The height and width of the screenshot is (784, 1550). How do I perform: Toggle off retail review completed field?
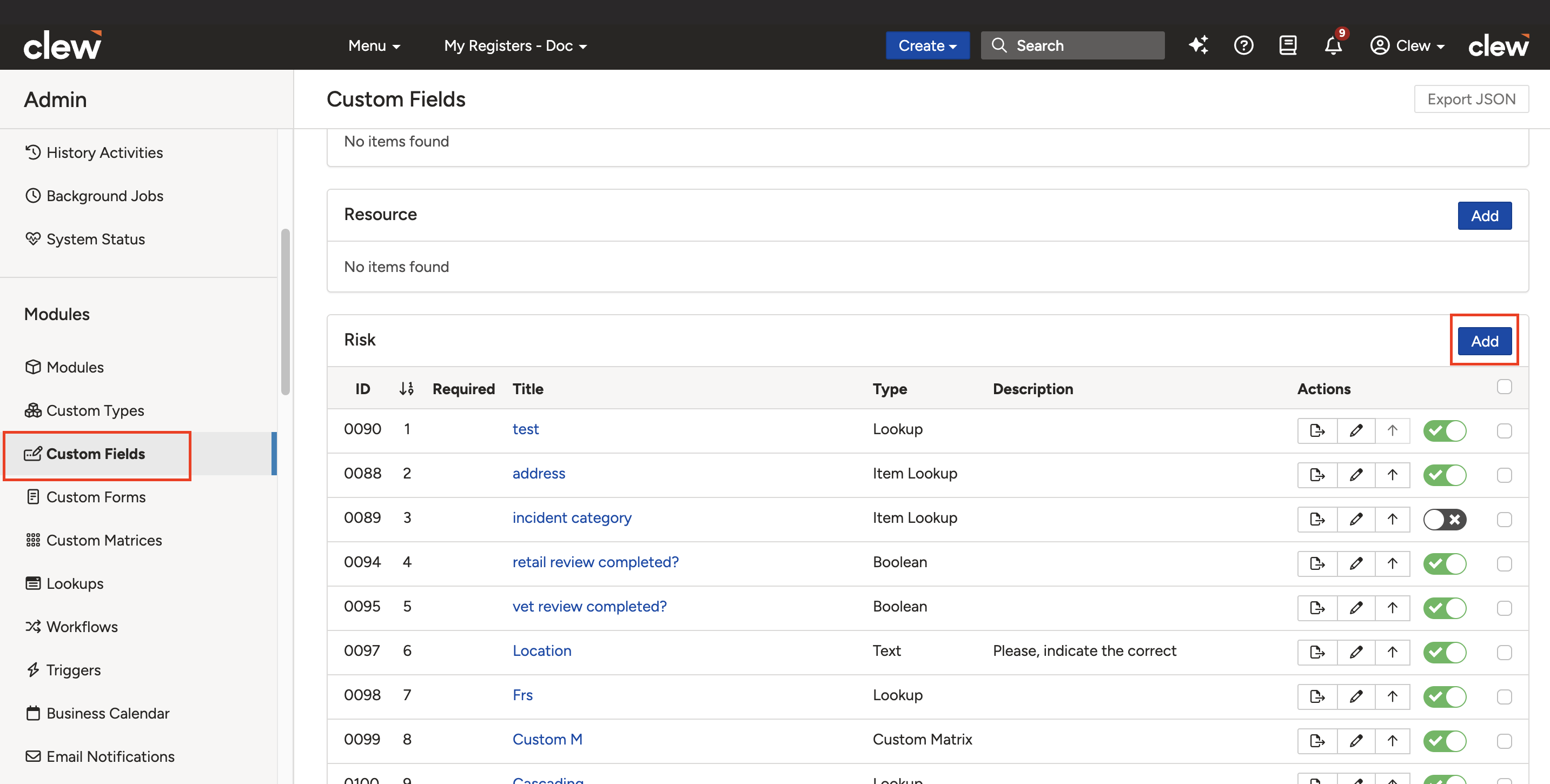click(x=1445, y=564)
